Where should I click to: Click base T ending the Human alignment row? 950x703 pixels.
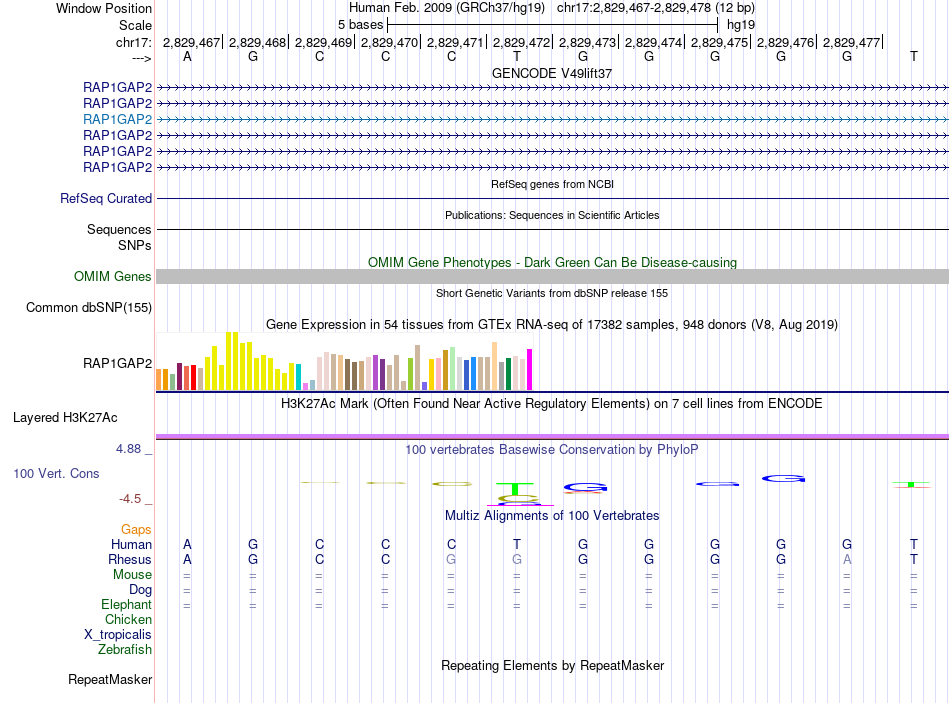[x=914, y=544]
